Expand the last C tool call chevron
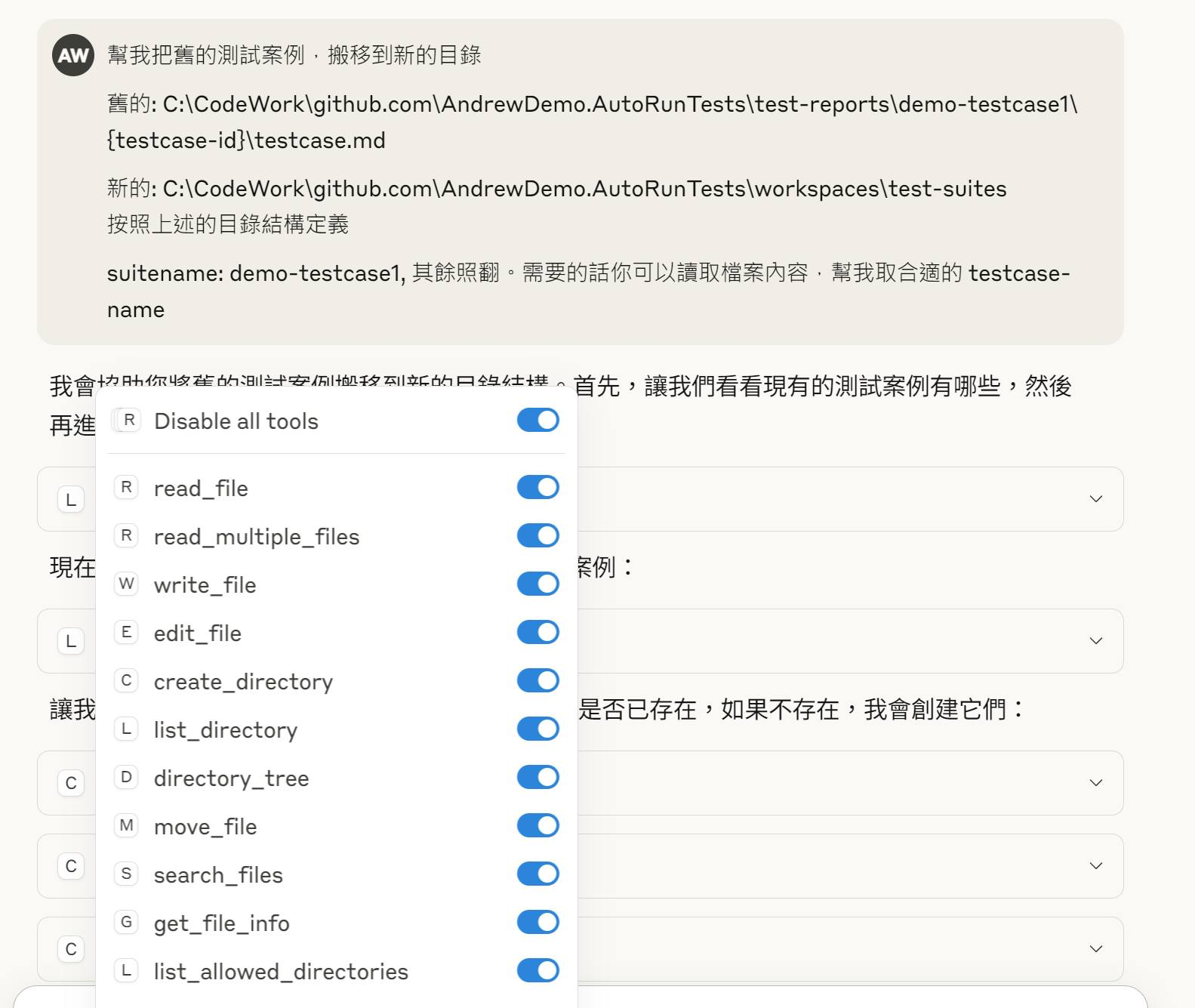1195x1008 pixels. point(1095,949)
